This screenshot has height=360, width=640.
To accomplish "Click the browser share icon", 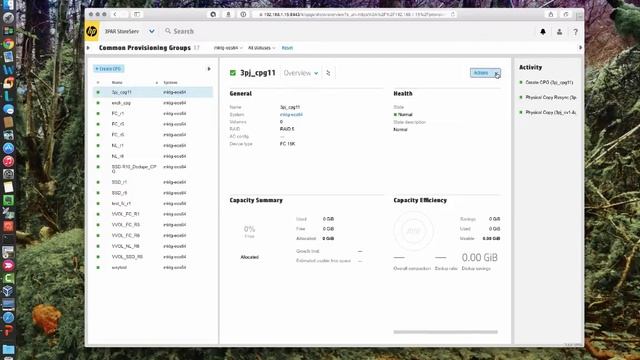I will [x=551, y=14].
